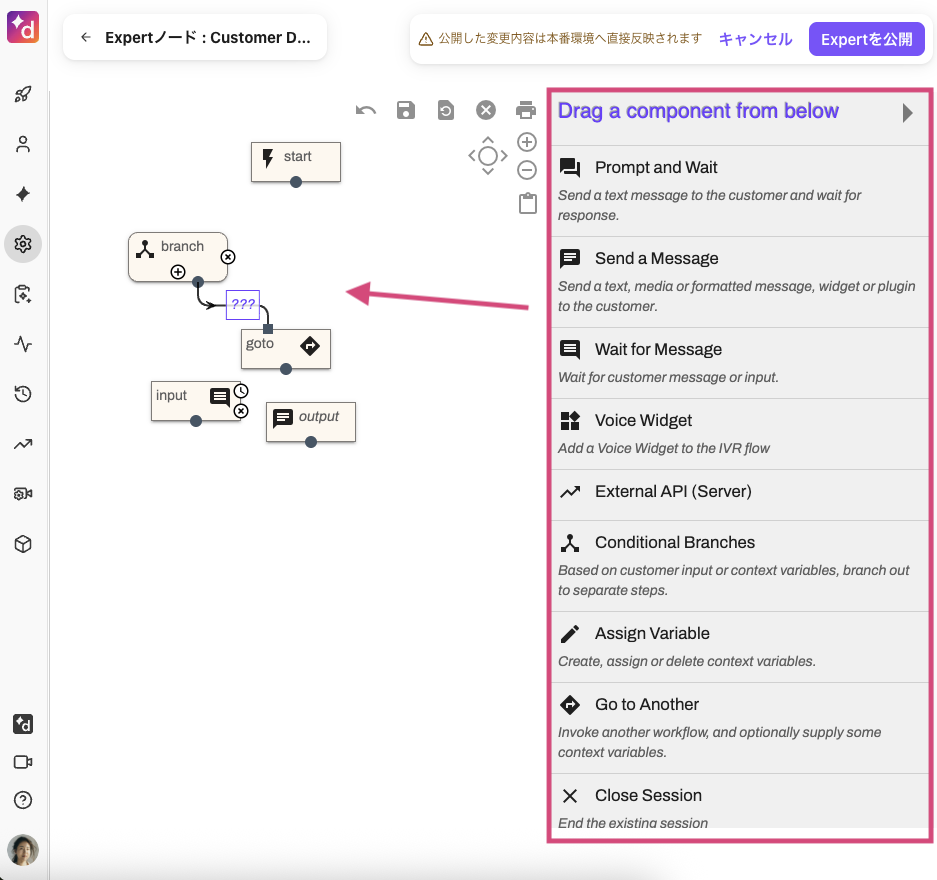Remove the branch node via its X icon
The height and width of the screenshot is (880, 937).
tap(228, 256)
